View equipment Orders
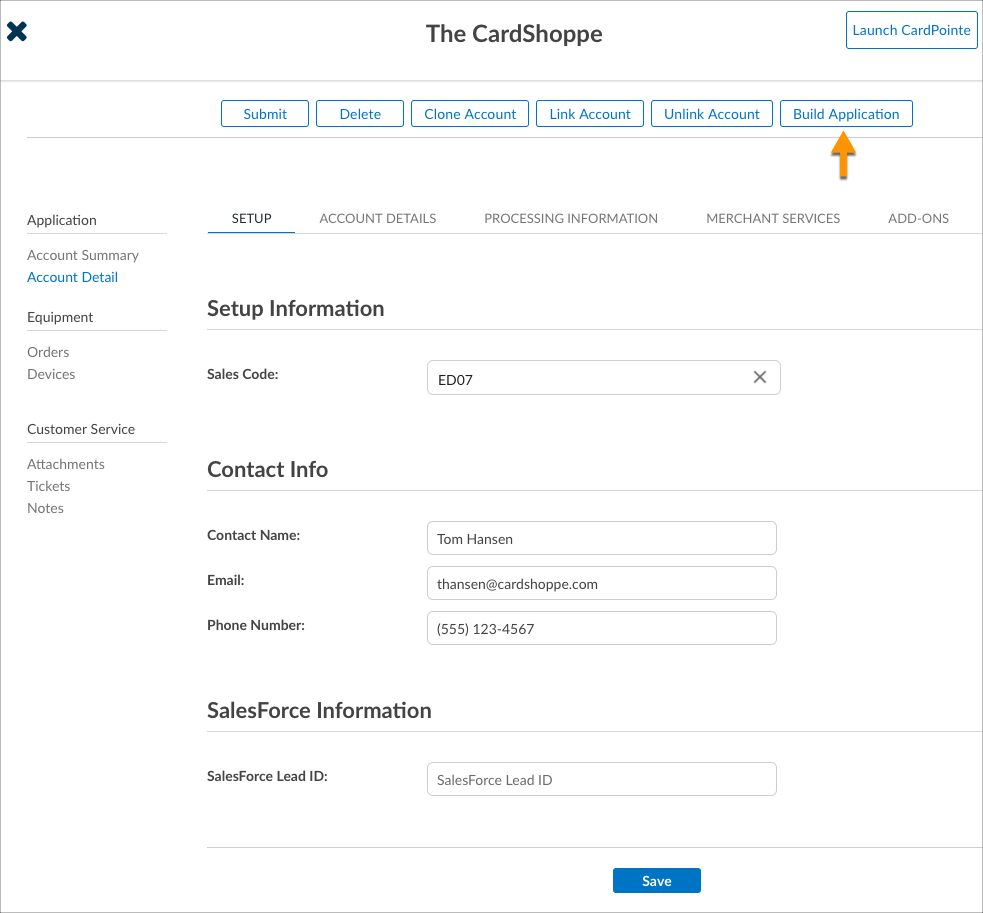This screenshot has height=913, width=983. pyautogui.click(x=48, y=352)
